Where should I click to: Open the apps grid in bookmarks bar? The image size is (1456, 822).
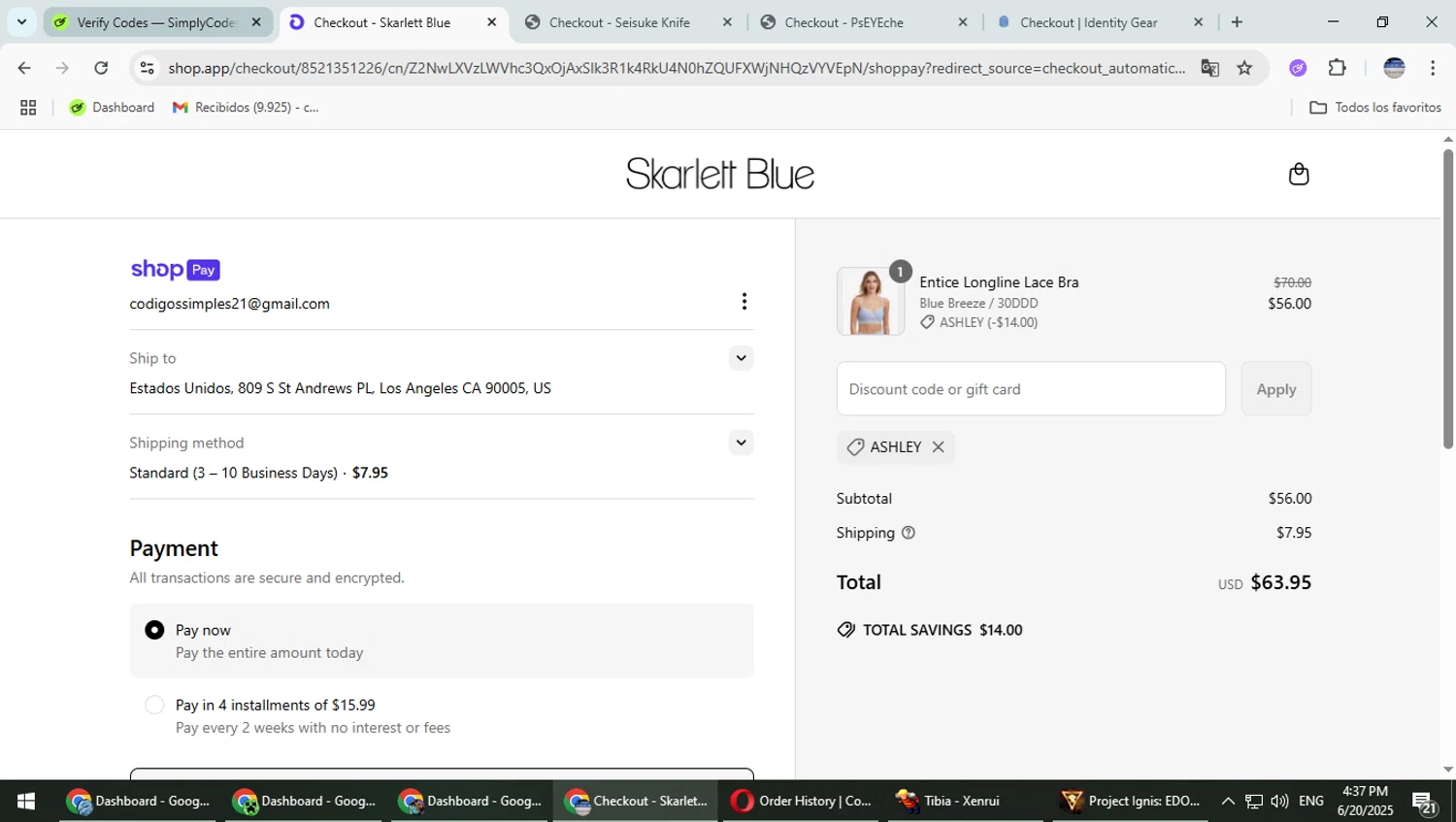[x=28, y=108]
